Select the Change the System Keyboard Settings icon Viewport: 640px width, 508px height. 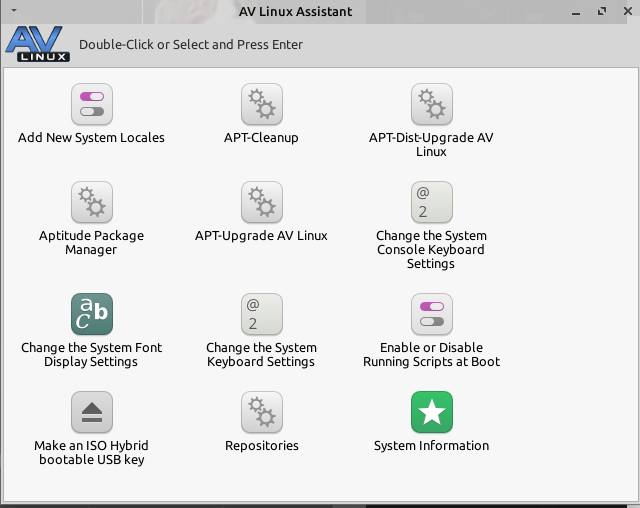click(x=262, y=314)
